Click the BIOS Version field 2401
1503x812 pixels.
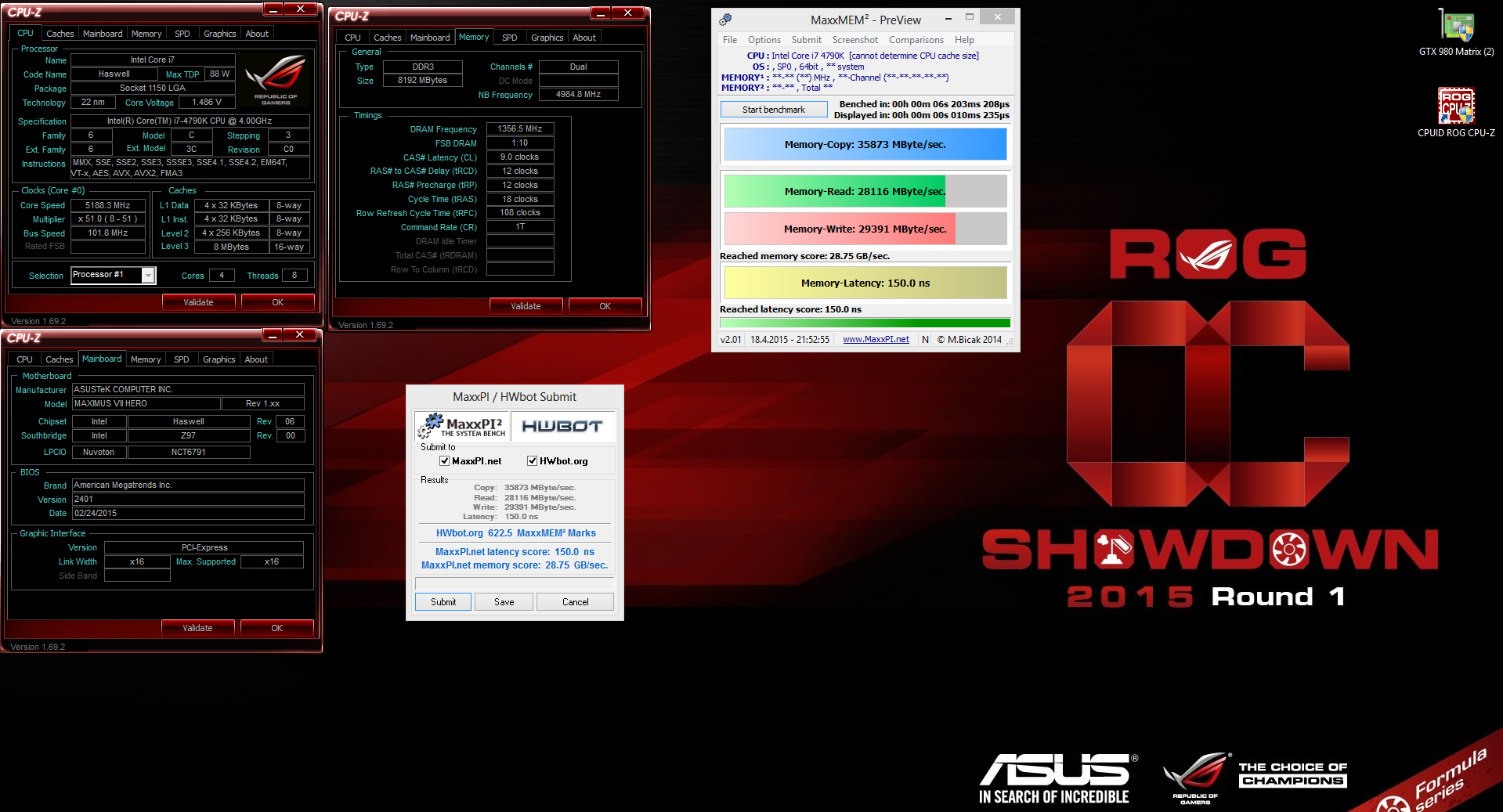pos(188,499)
